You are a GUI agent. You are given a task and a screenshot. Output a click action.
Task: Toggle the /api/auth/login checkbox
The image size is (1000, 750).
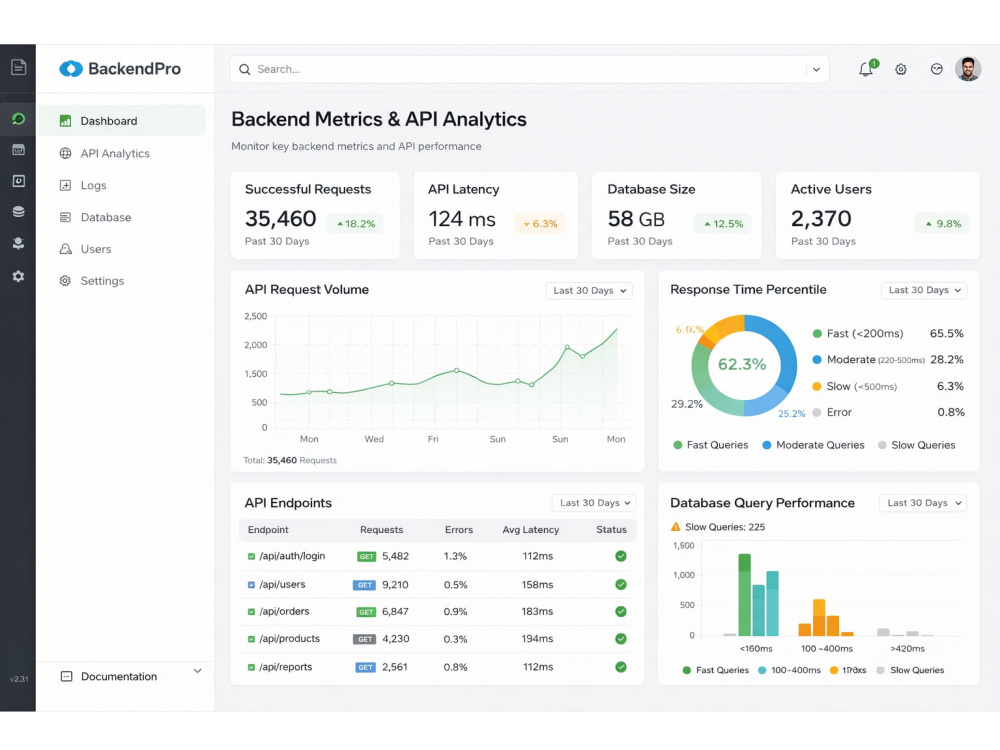[251, 557]
